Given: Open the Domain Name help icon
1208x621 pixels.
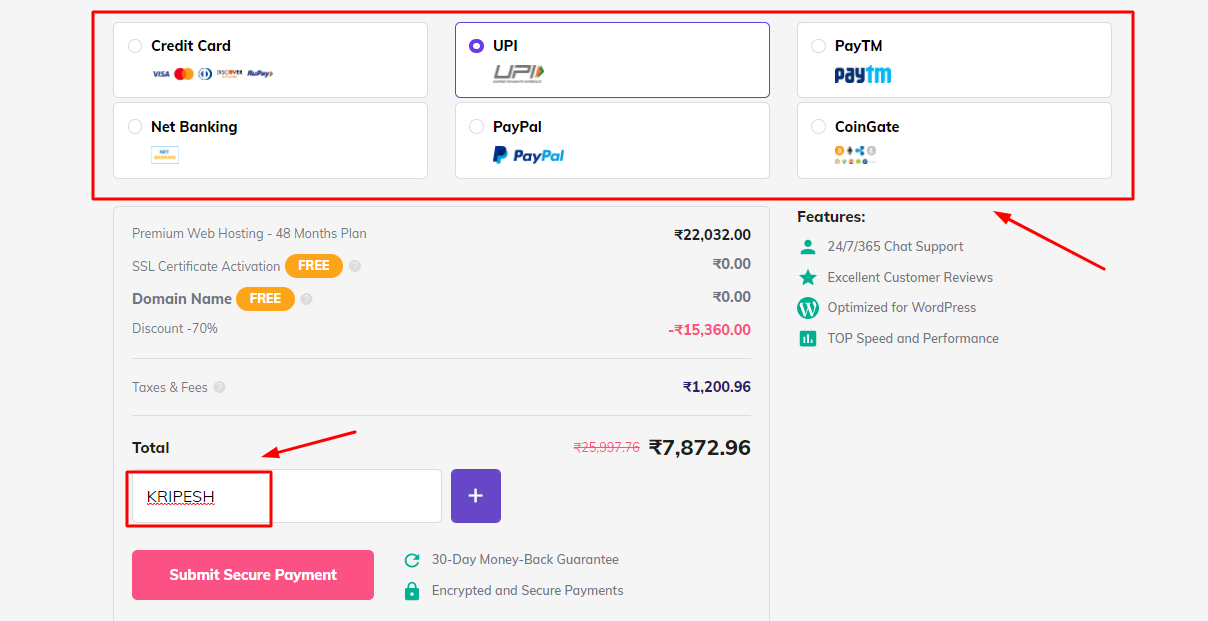Looking at the screenshot, I should coord(307,299).
